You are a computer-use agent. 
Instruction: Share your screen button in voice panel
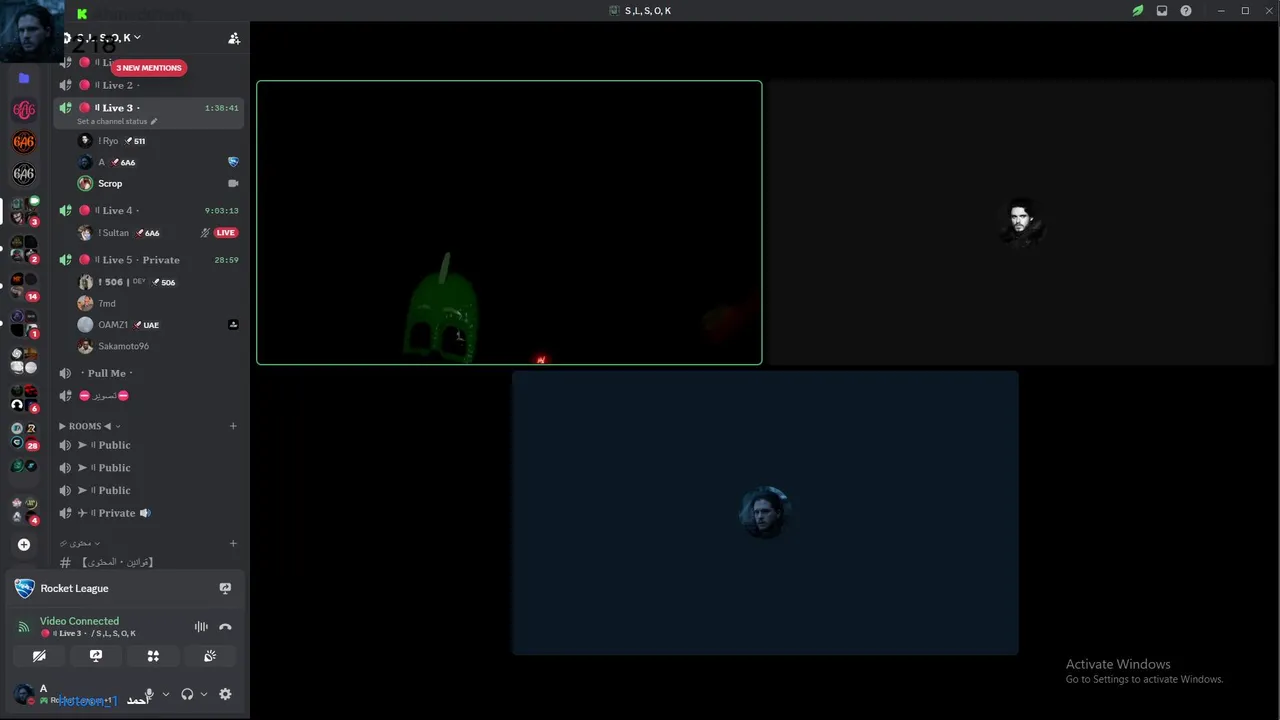[96, 656]
